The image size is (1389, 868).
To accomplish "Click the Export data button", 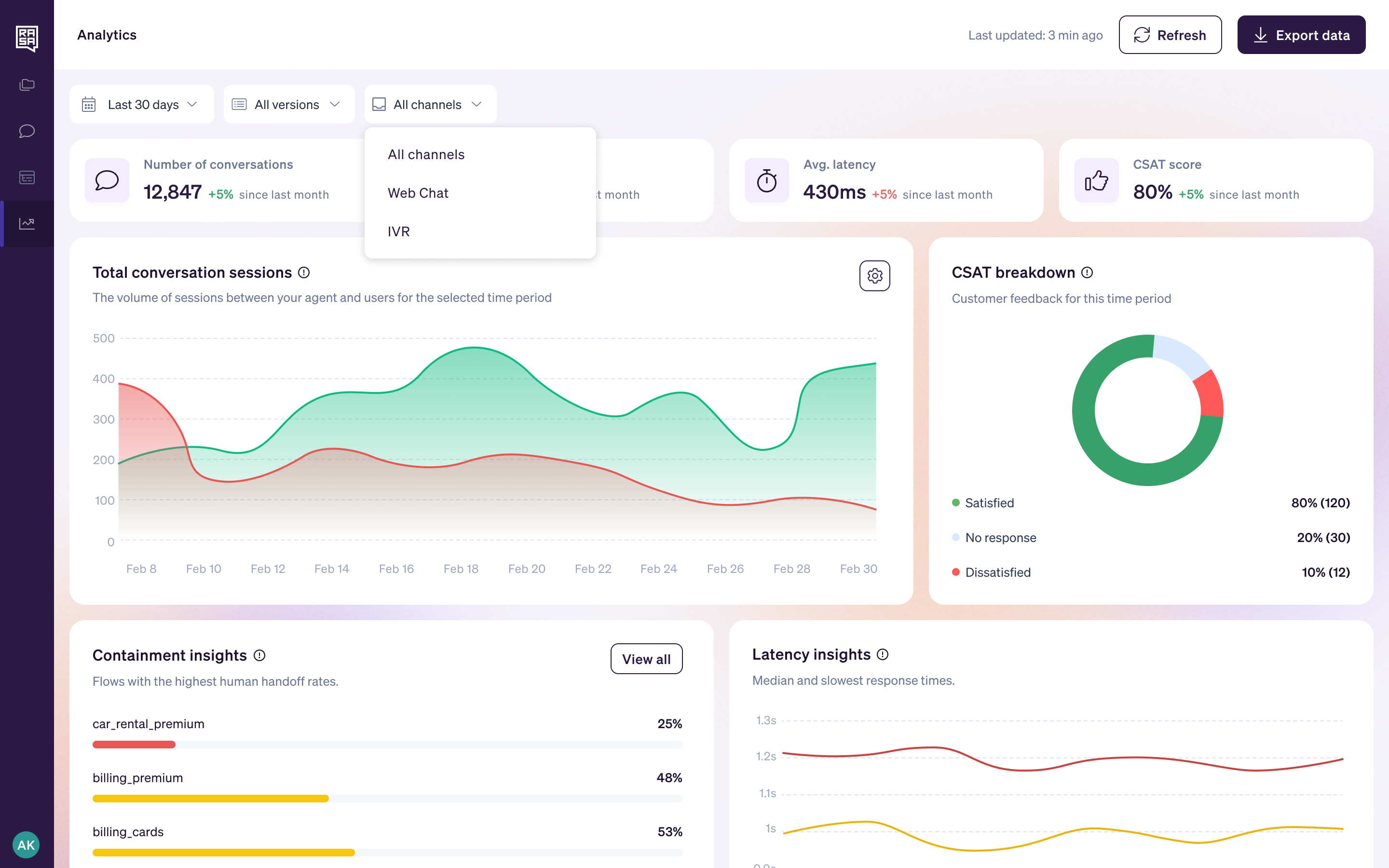I will click(x=1301, y=35).
